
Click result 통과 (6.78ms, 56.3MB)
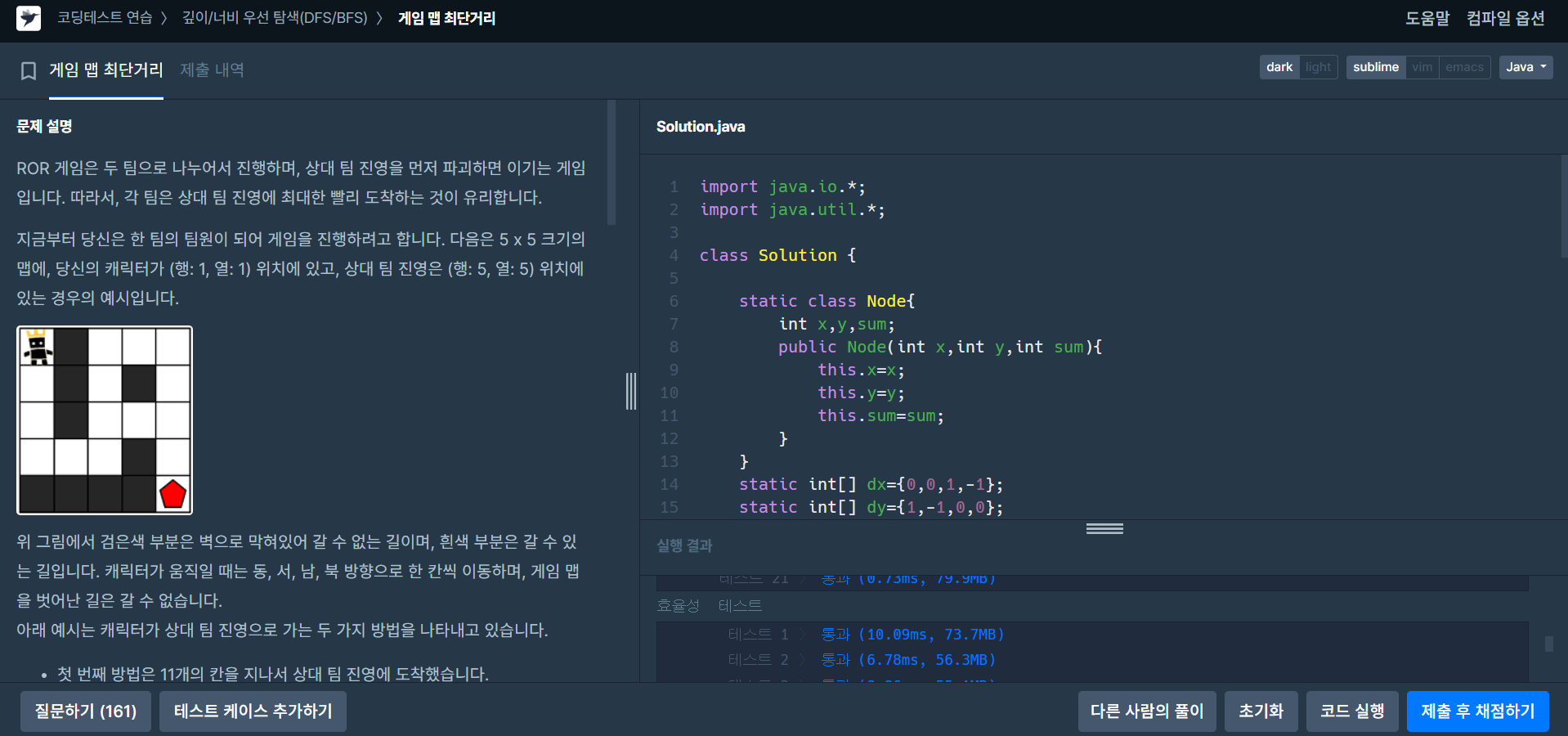[x=908, y=660]
